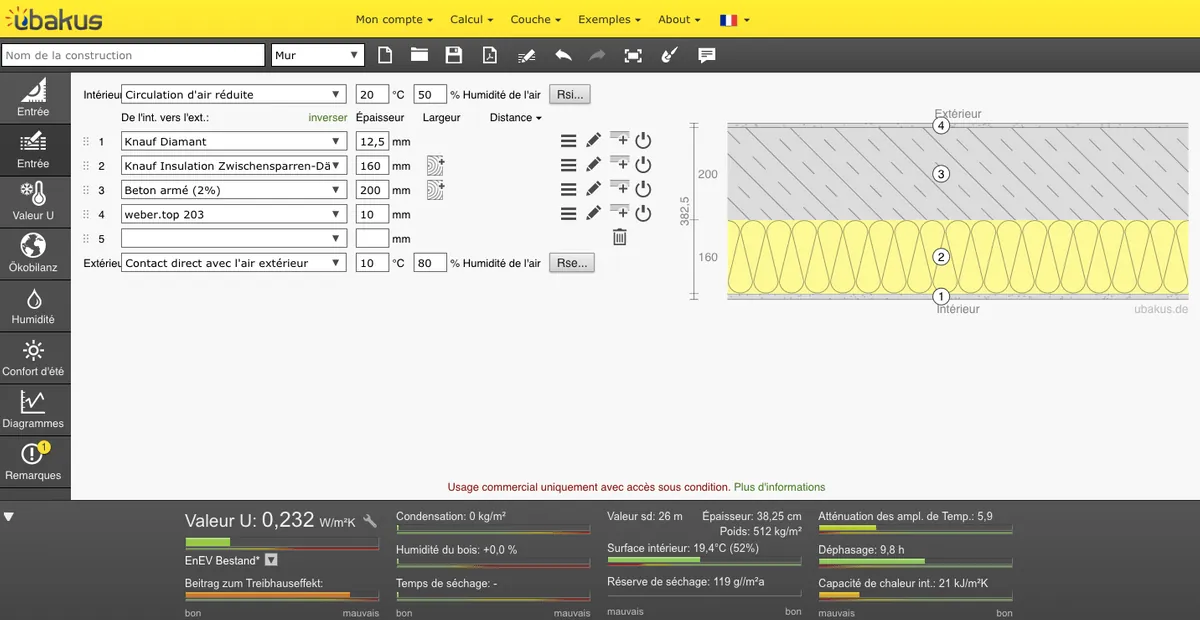
Task: Edit the Knauf Diamant layer with pencil icon
Action: 593,141
